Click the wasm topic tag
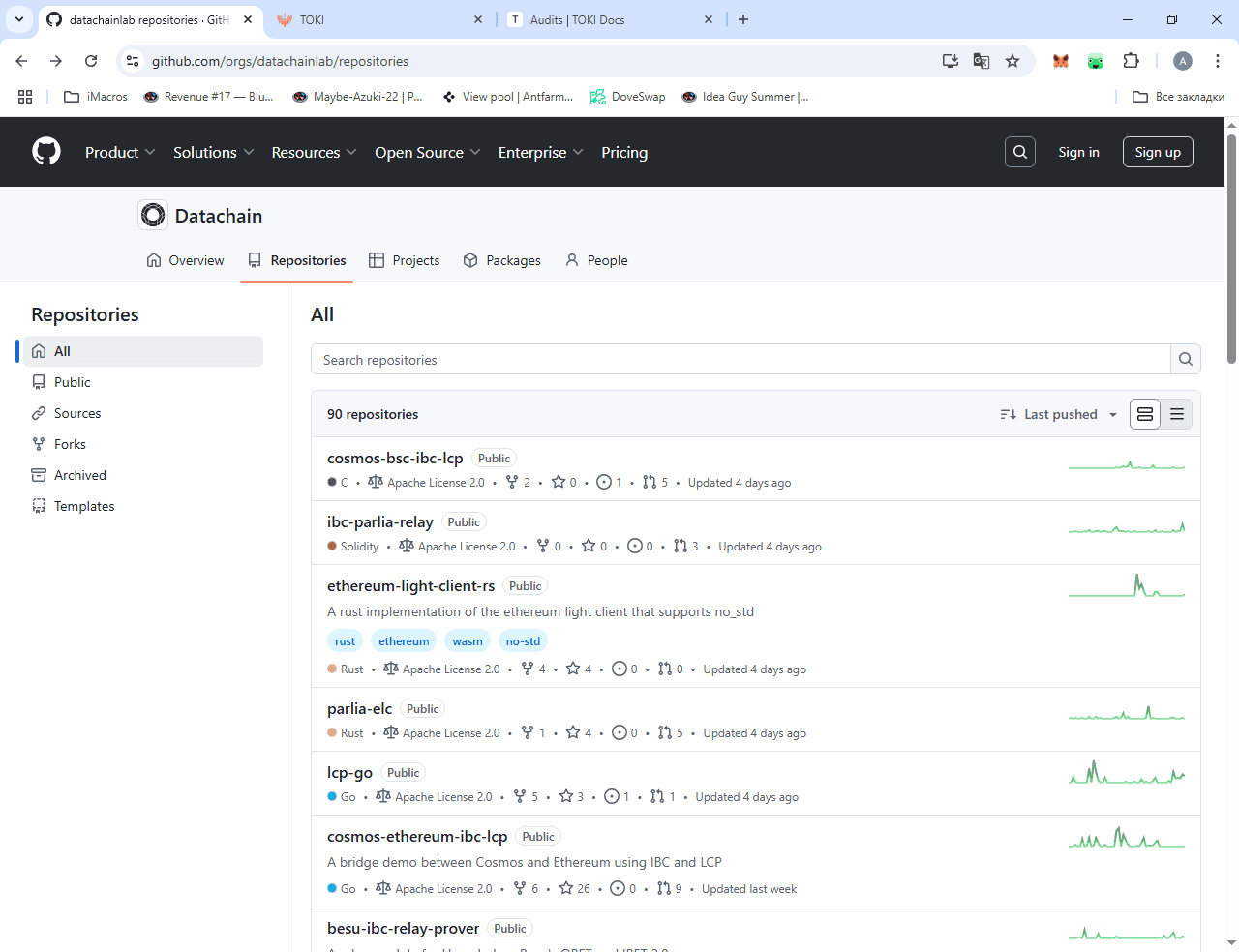The height and width of the screenshot is (952, 1239). point(468,640)
